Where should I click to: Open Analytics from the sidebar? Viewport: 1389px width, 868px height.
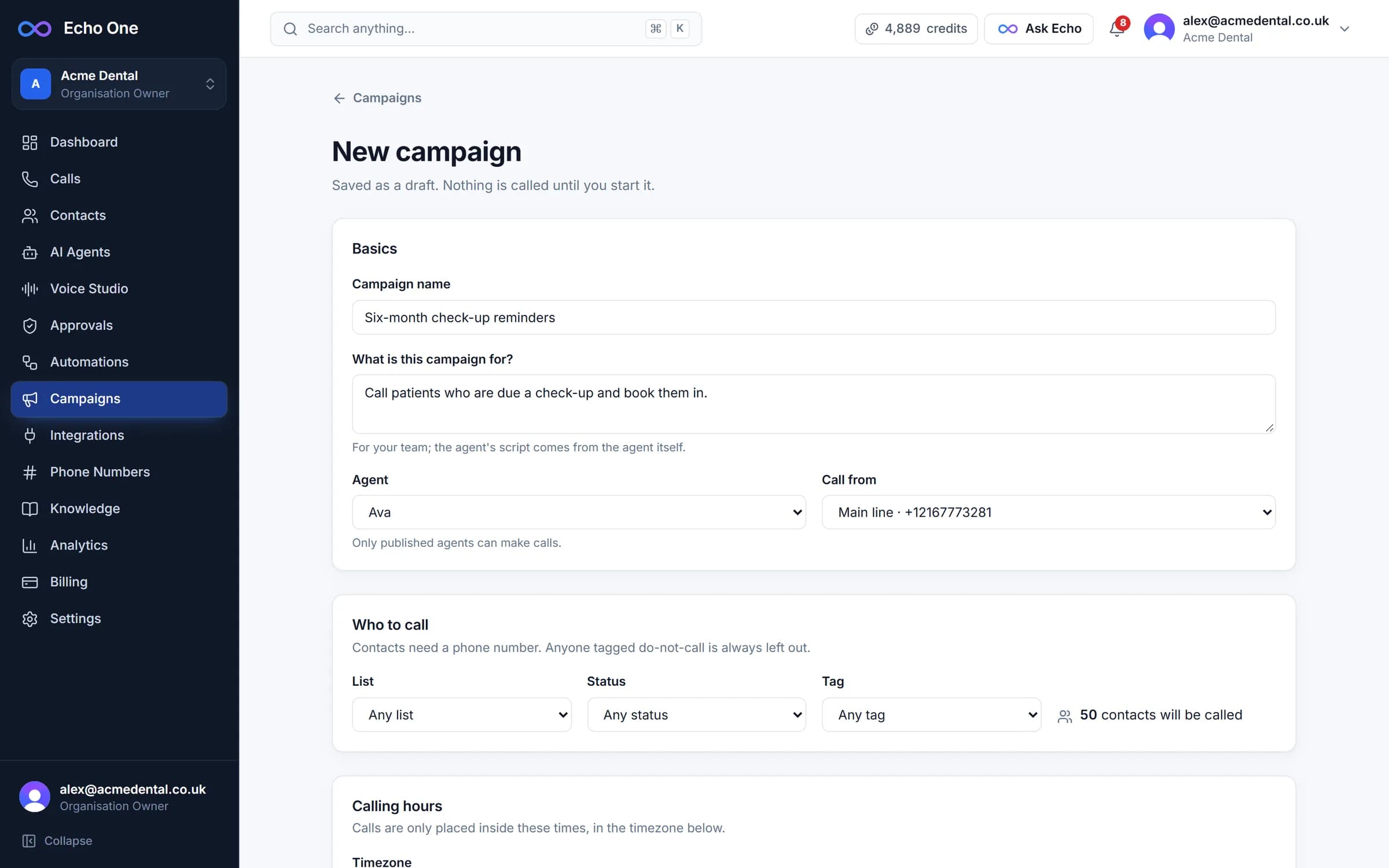pos(119,545)
